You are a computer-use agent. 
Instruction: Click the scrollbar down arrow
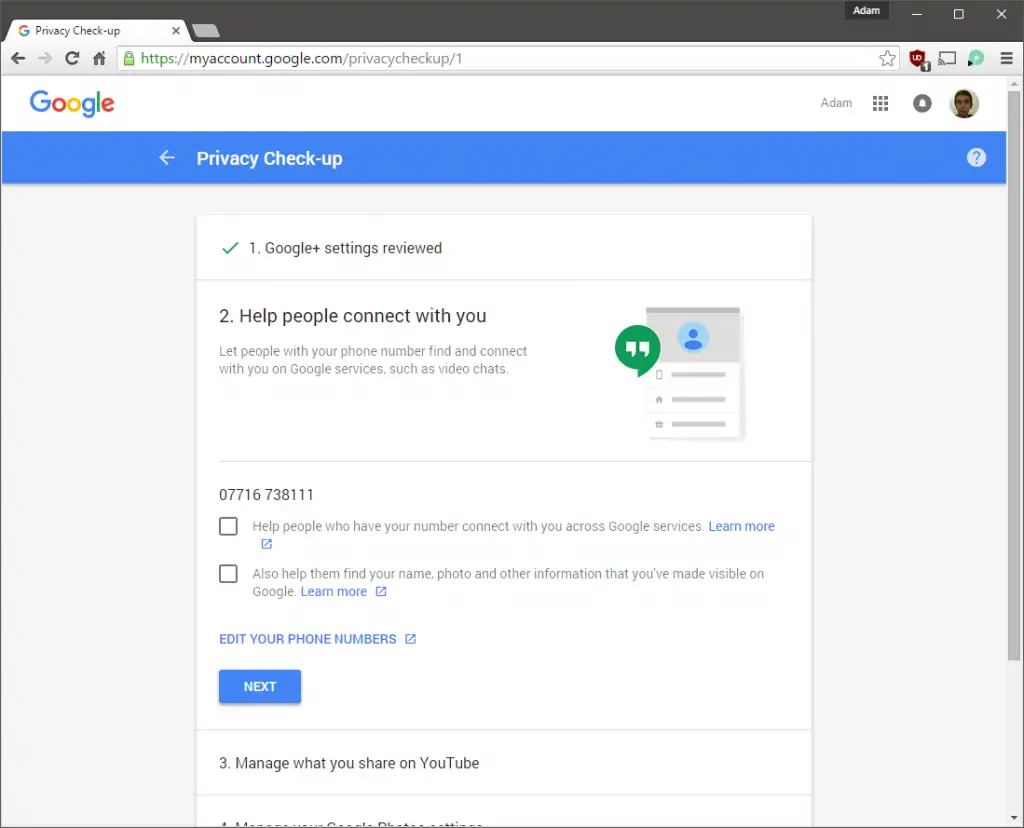coord(1014,818)
